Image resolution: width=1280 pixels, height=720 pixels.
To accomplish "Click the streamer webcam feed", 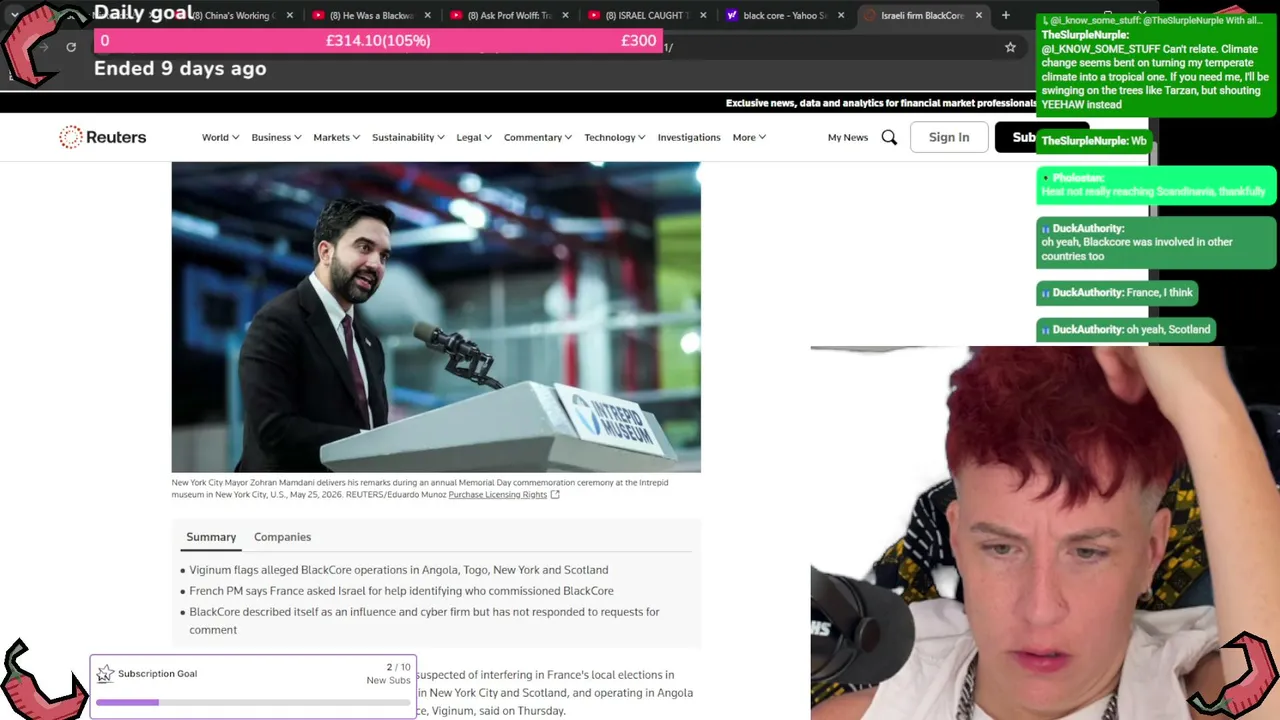I will tap(1045, 533).
